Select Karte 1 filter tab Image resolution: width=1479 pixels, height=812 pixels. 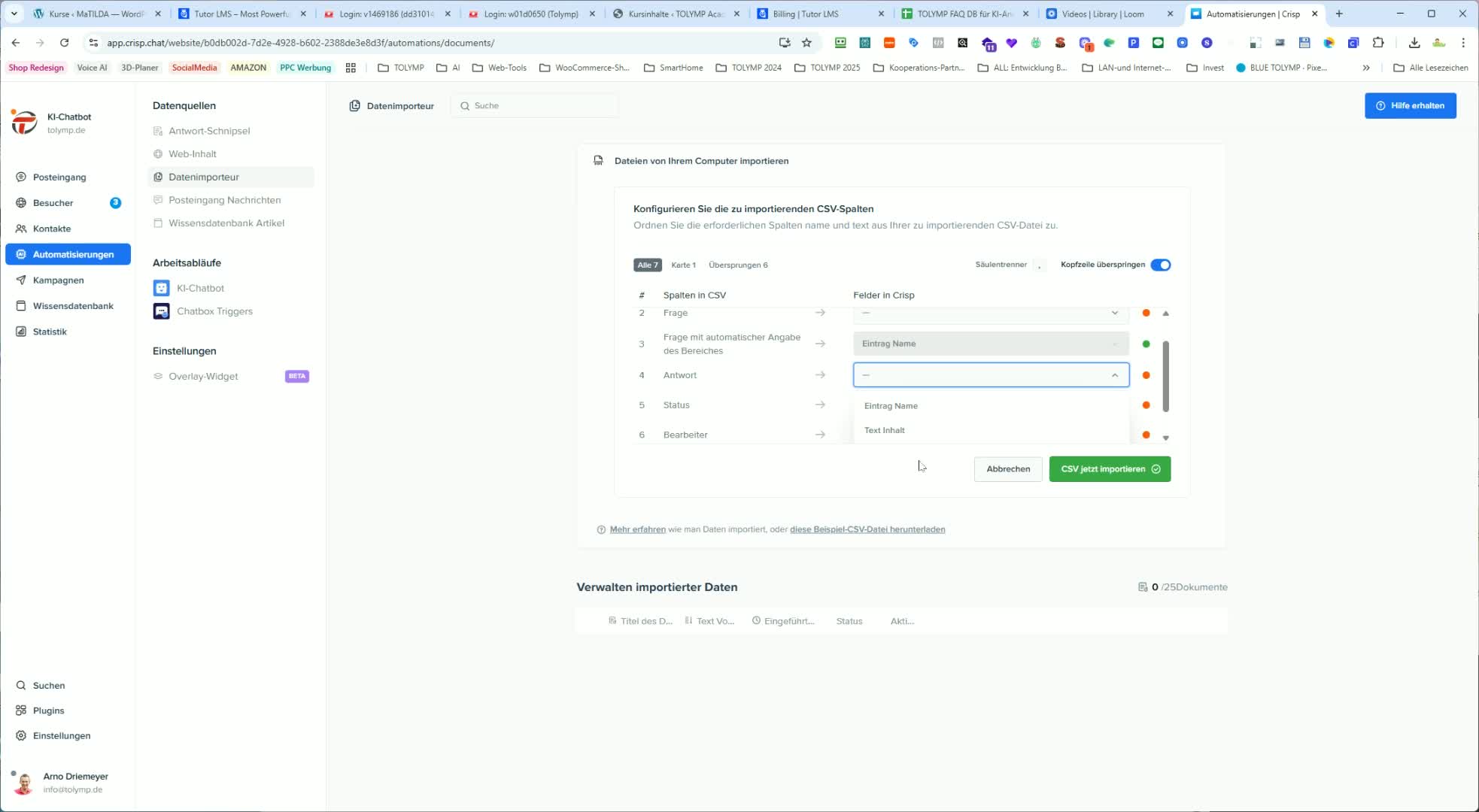tap(683, 265)
